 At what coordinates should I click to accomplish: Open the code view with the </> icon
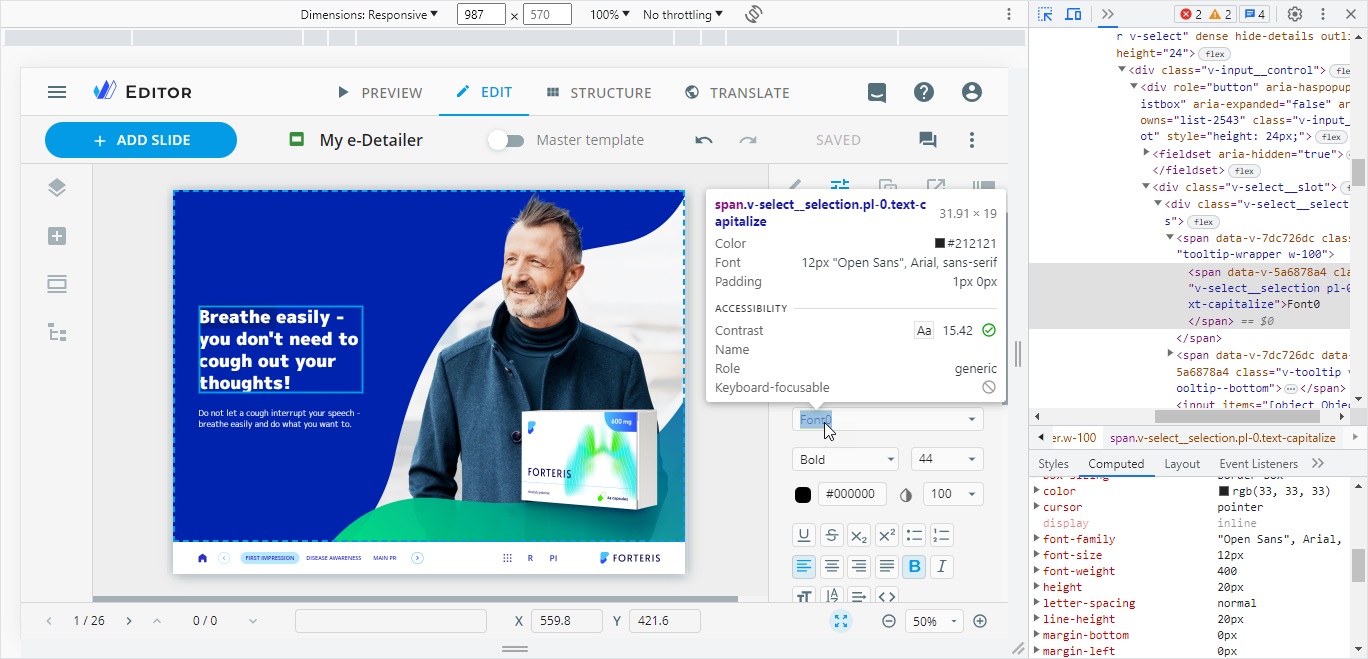(x=886, y=596)
